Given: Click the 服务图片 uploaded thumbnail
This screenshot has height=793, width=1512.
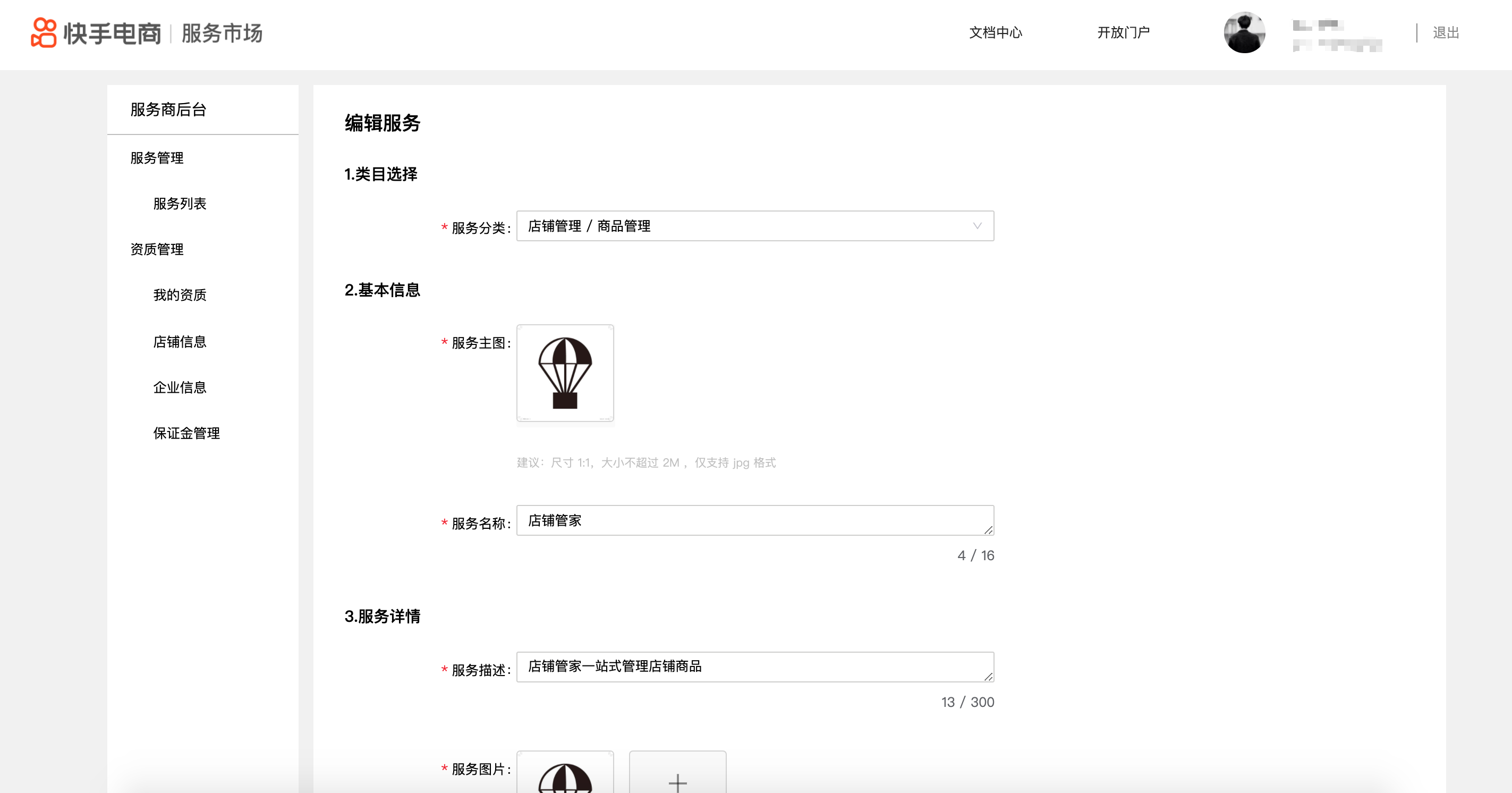Looking at the screenshot, I should 565,772.
